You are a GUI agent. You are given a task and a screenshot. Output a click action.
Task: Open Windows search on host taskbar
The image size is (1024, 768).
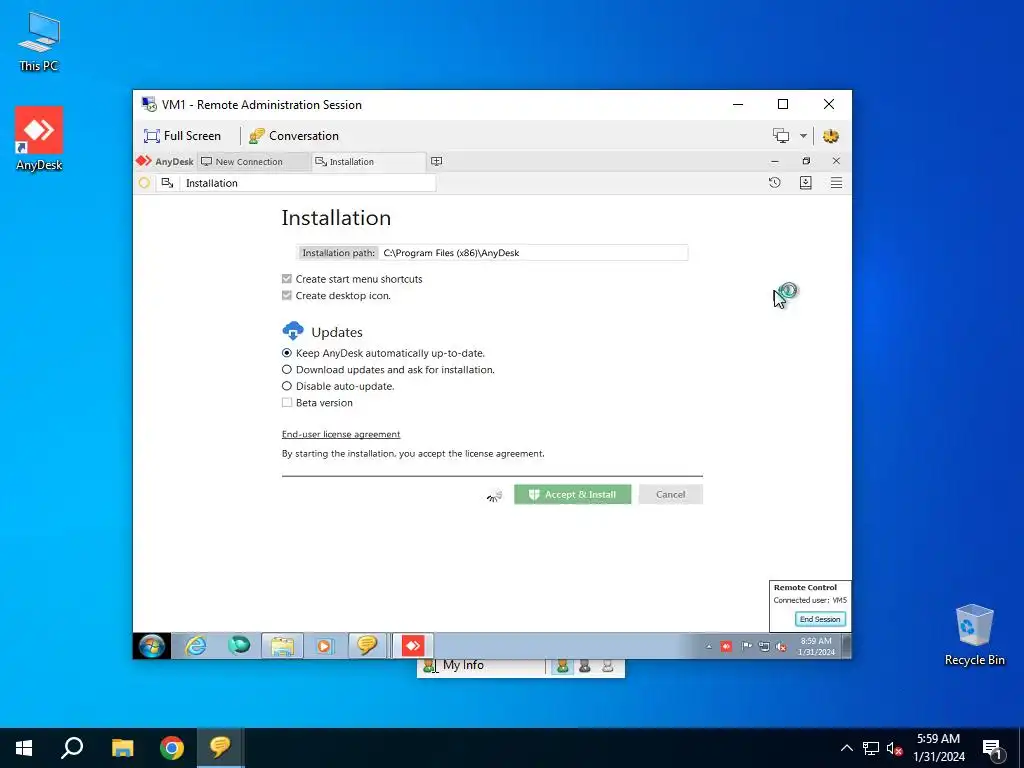[x=72, y=748]
